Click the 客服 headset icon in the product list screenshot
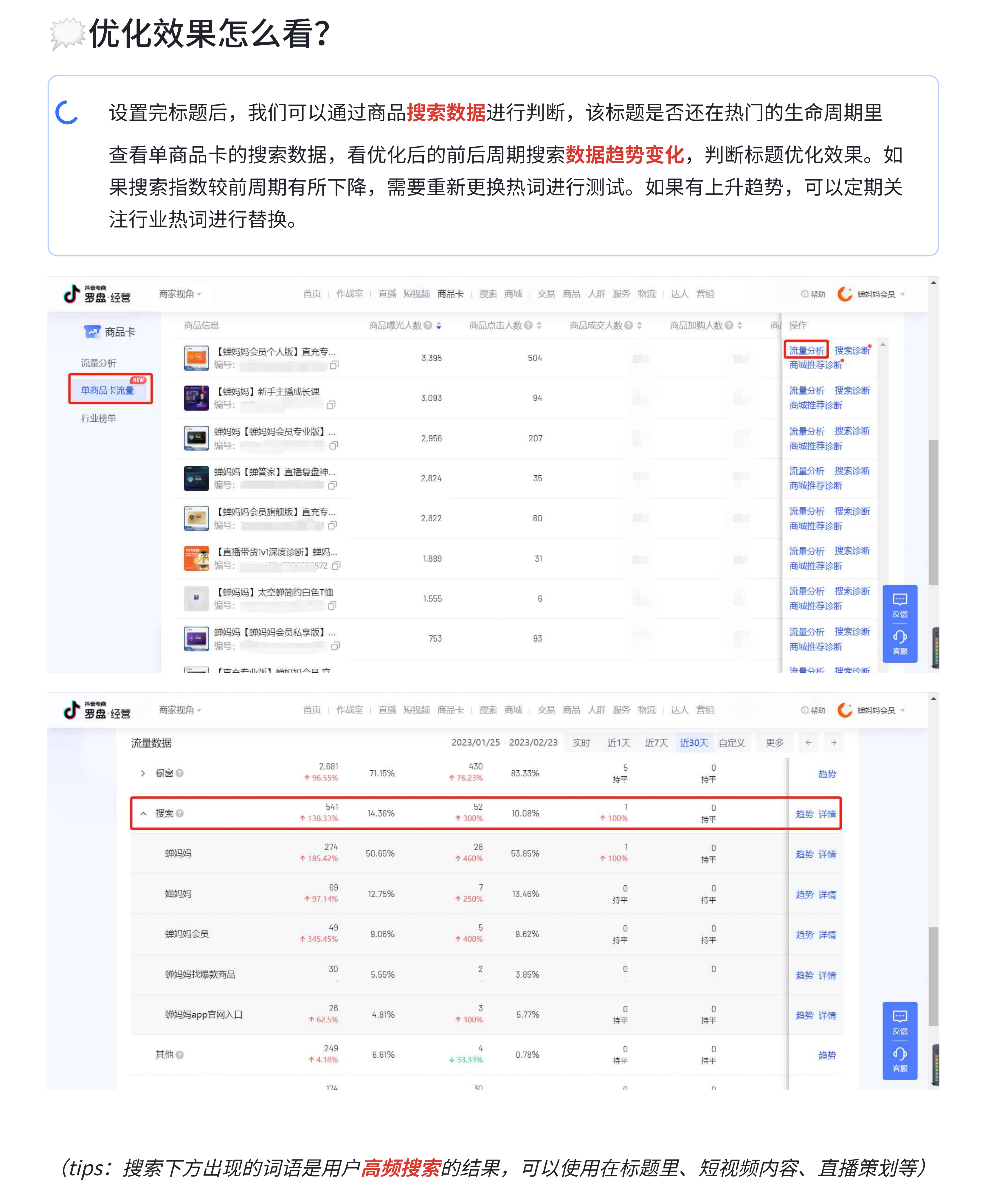 (x=900, y=637)
